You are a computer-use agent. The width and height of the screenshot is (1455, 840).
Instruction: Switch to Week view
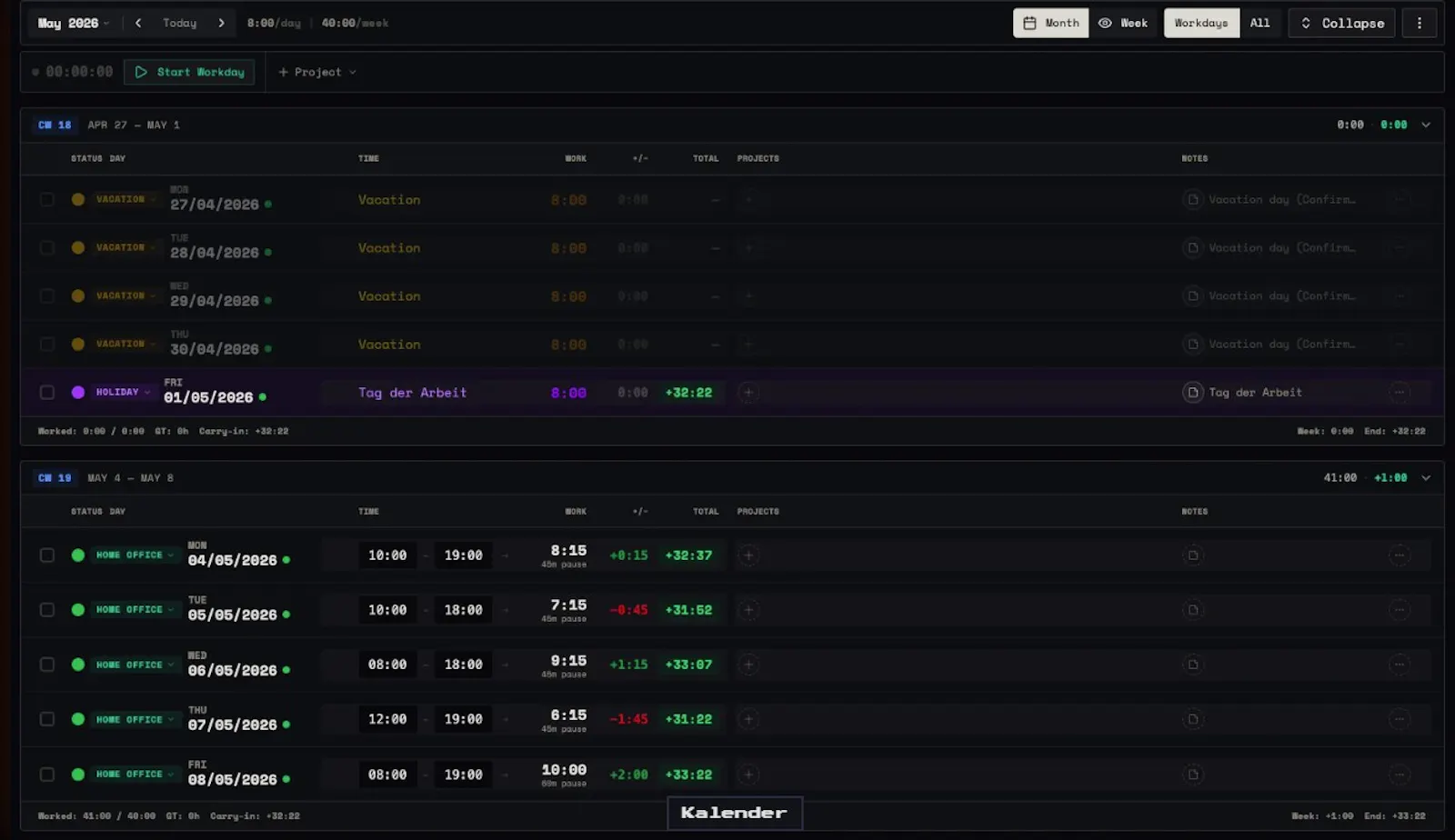(x=1123, y=23)
